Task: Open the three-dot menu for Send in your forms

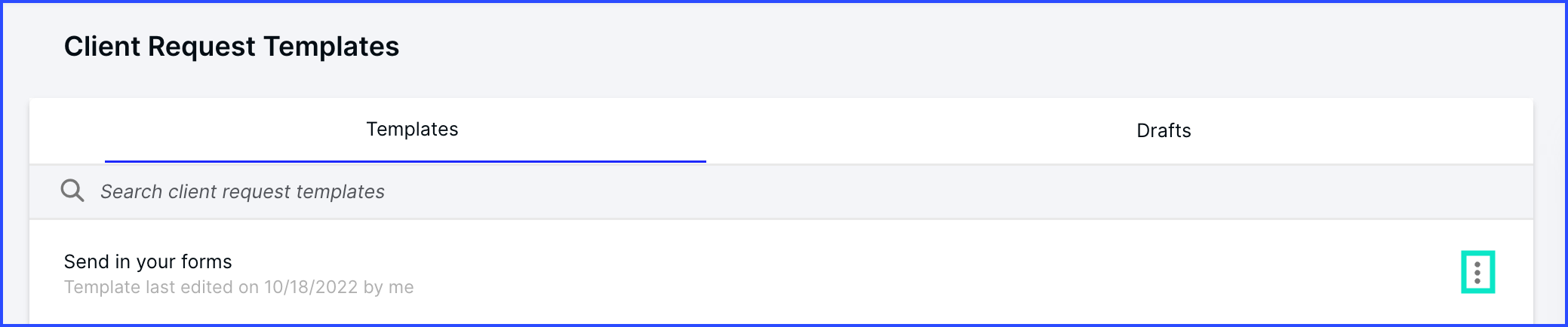Action: (x=1477, y=272)
